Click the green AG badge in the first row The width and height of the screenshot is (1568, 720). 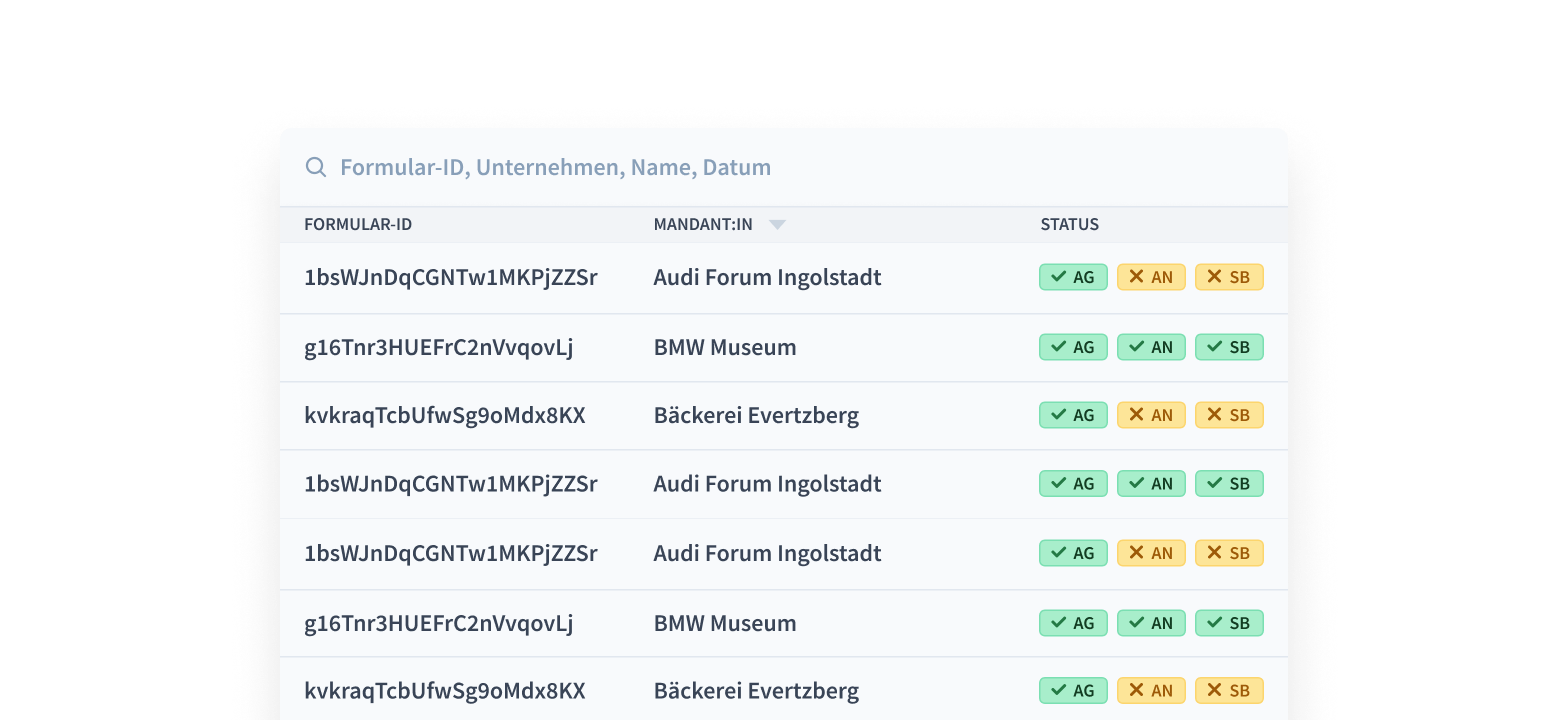[x=1073, y=277]
